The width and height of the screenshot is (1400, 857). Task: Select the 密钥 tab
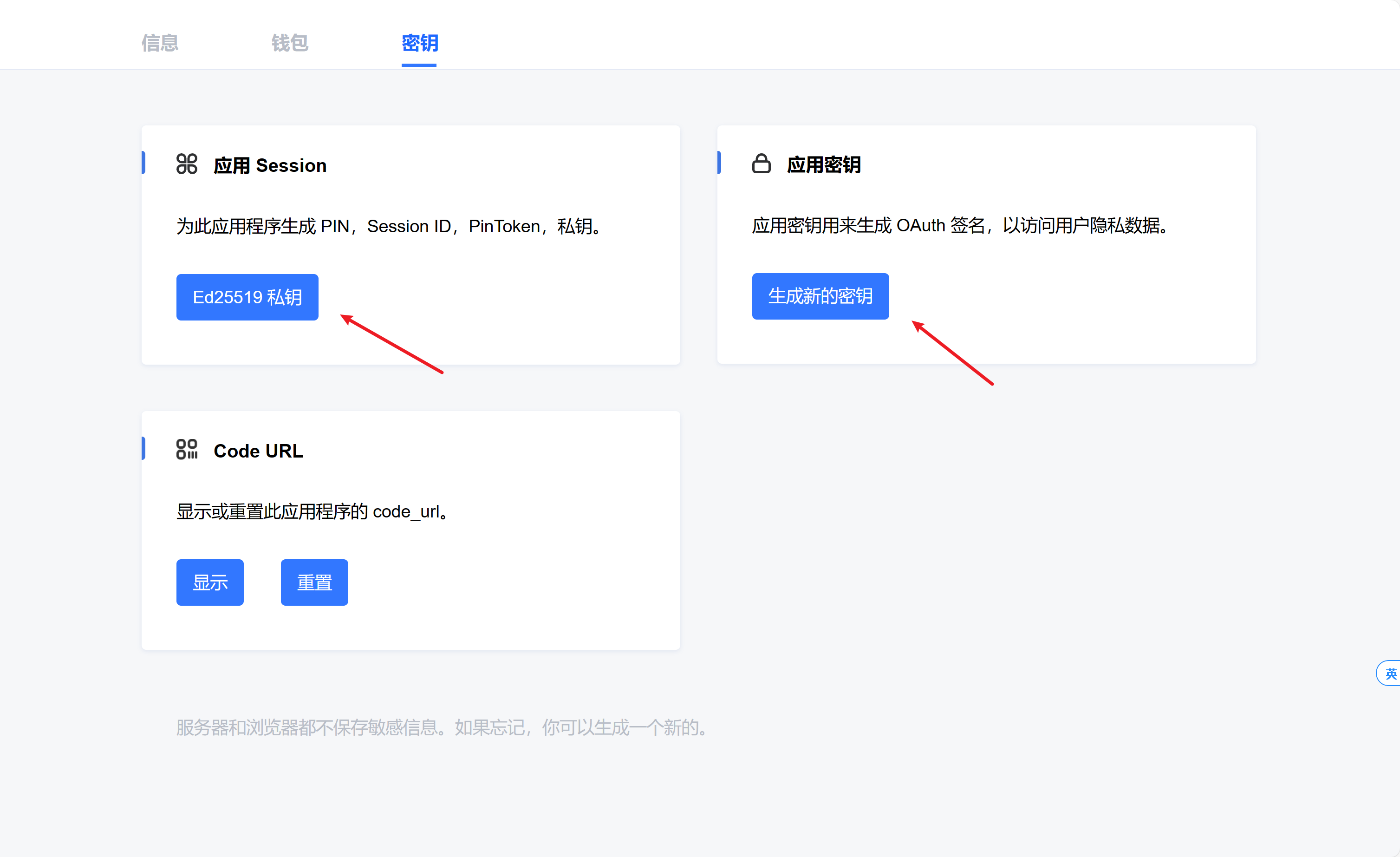click(x=419, y=43)
